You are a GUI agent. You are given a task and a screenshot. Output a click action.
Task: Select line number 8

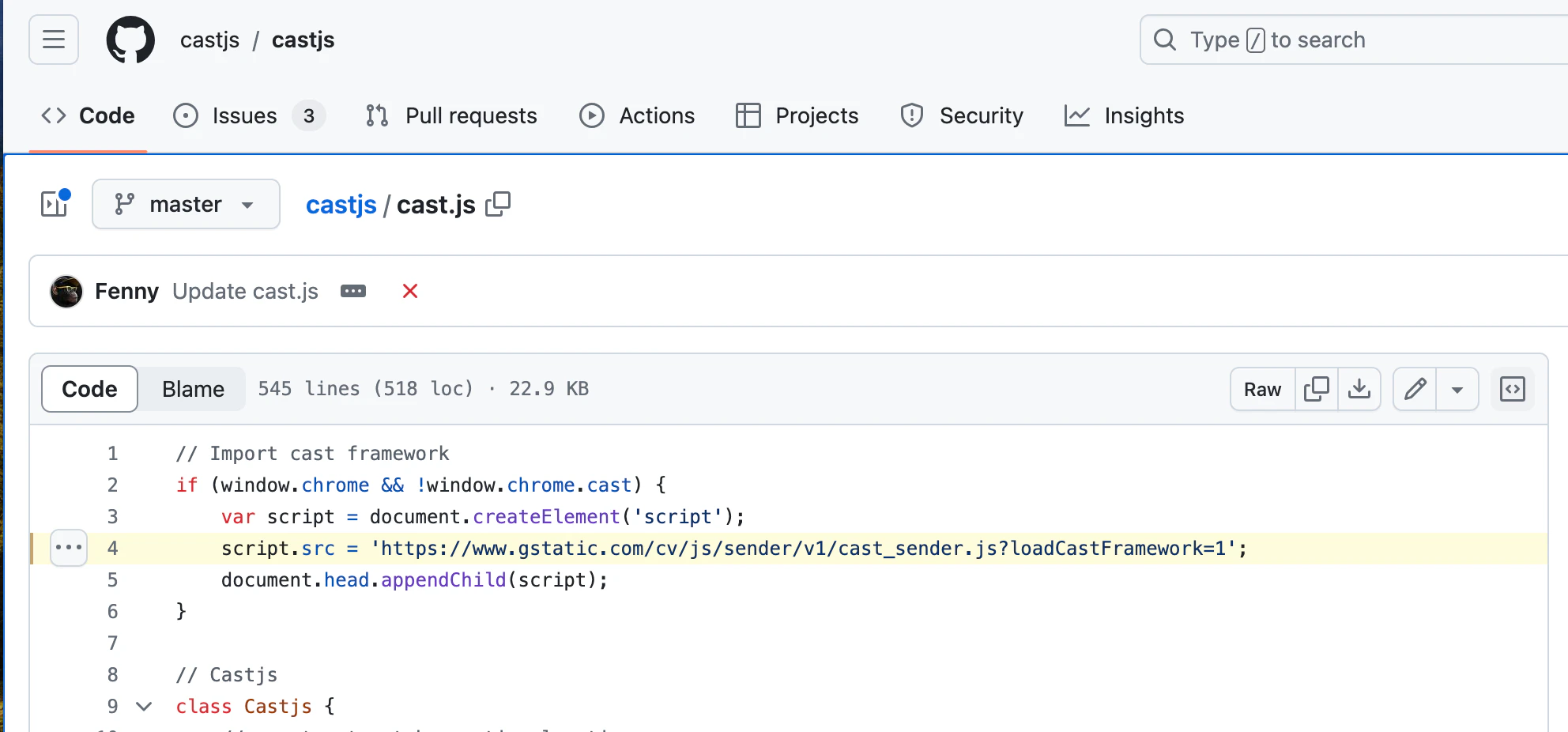112,674
